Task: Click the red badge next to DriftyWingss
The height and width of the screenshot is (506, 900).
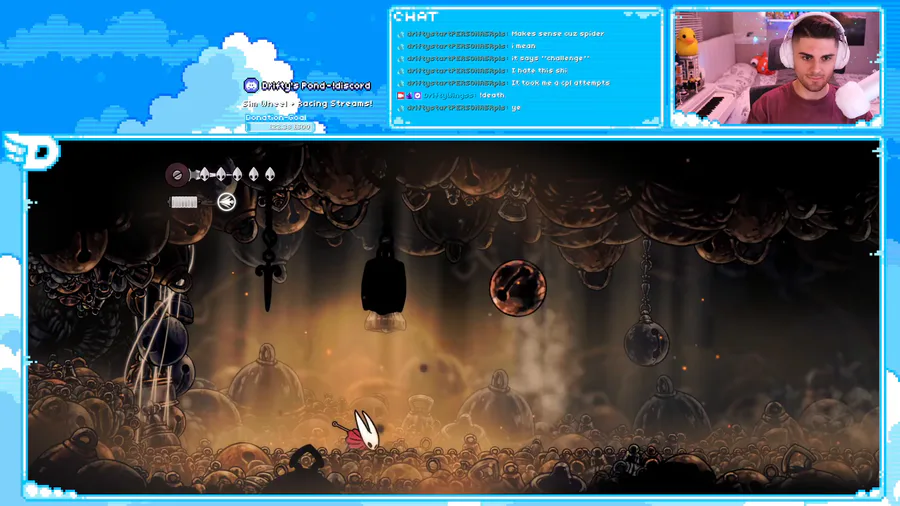Action: click(401, 96)
